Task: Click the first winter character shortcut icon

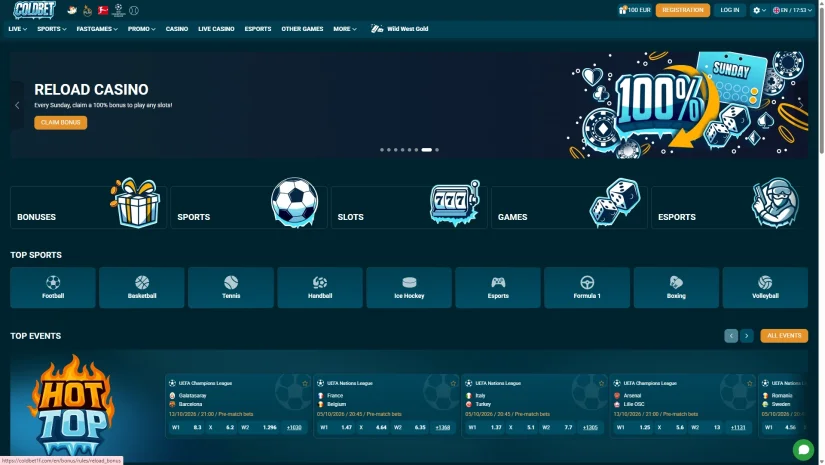Action: [x=72, y=10]
